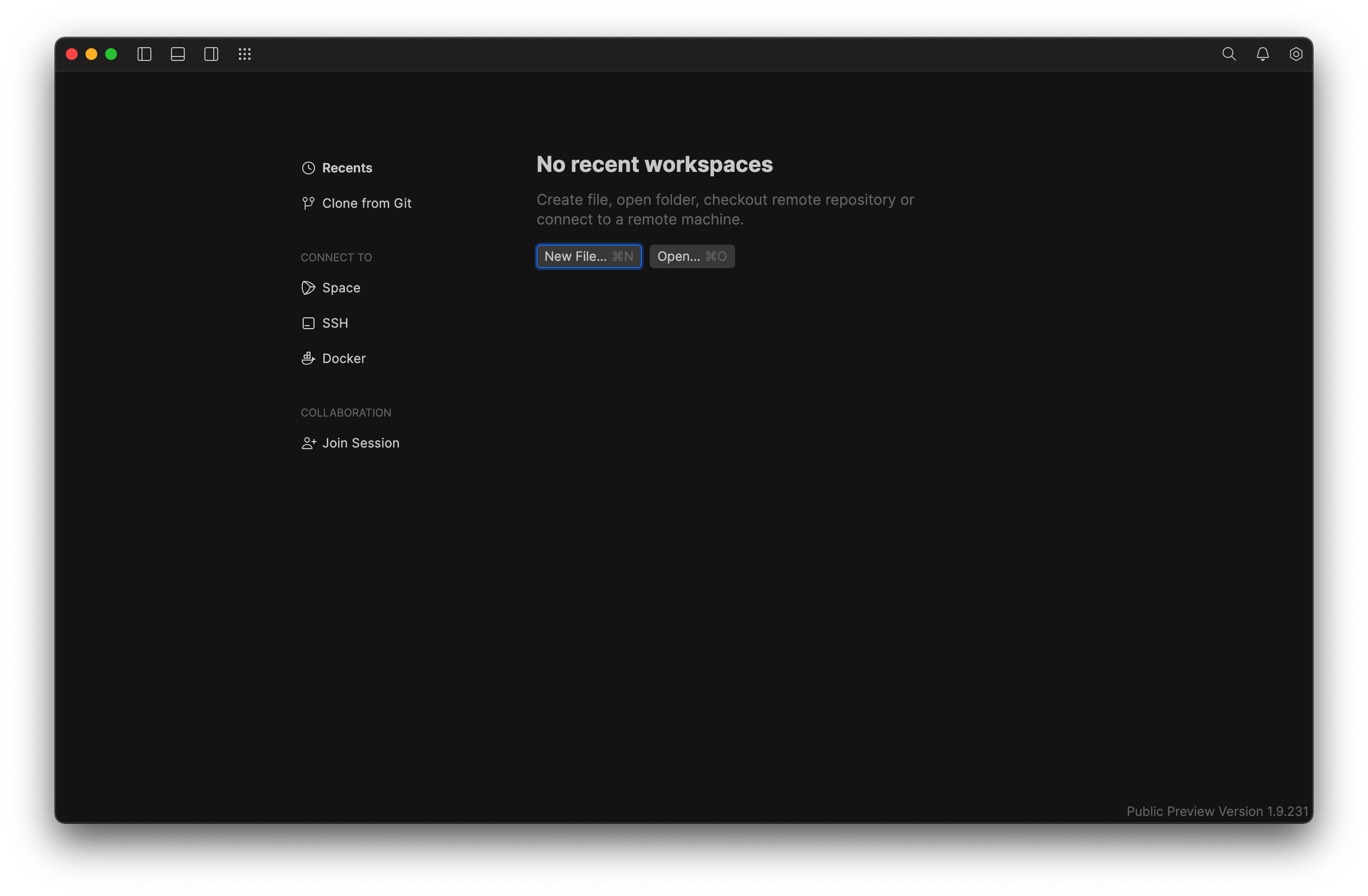Toggle the bottom panel visibility icon

(x=177, y=54)
